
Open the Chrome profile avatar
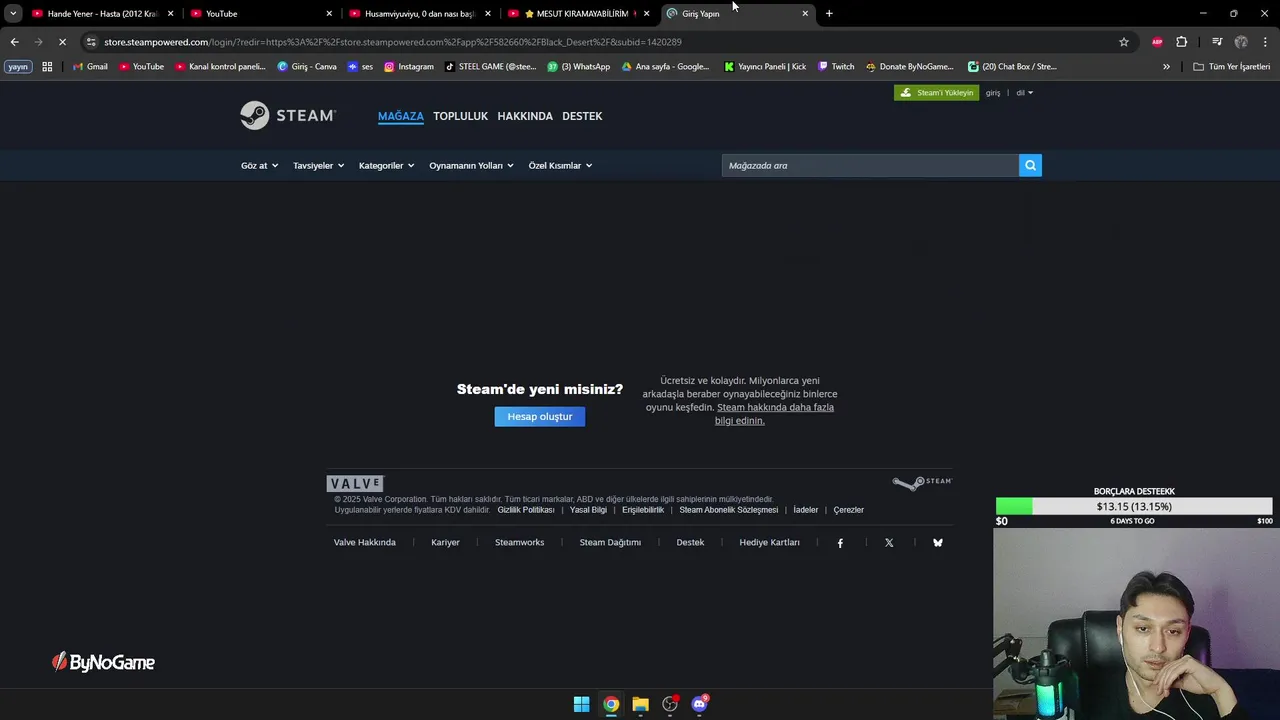[1241, 42]
